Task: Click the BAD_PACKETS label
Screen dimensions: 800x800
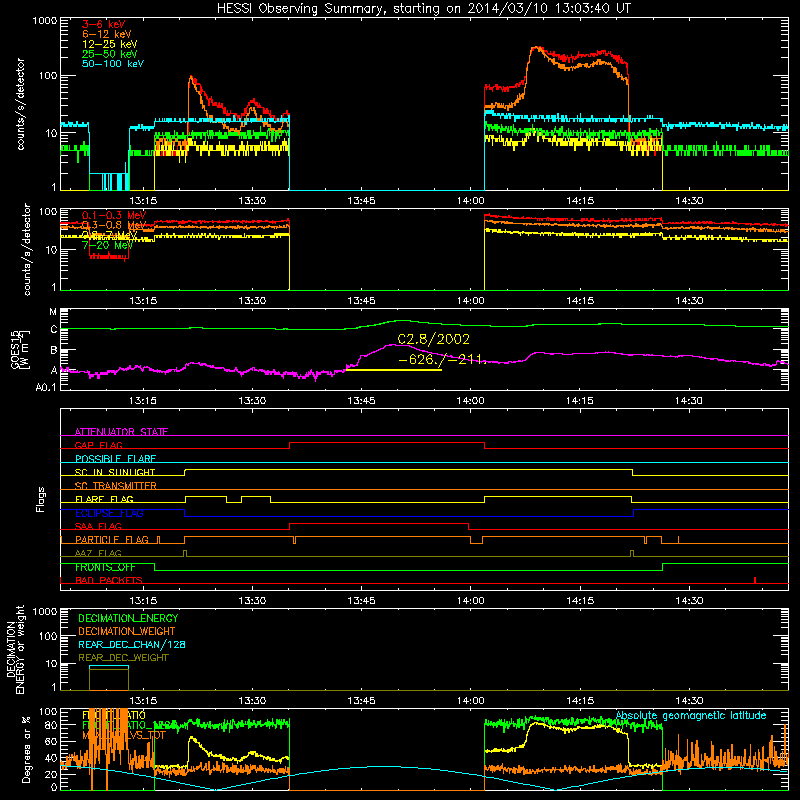Action: coord(109,580)
